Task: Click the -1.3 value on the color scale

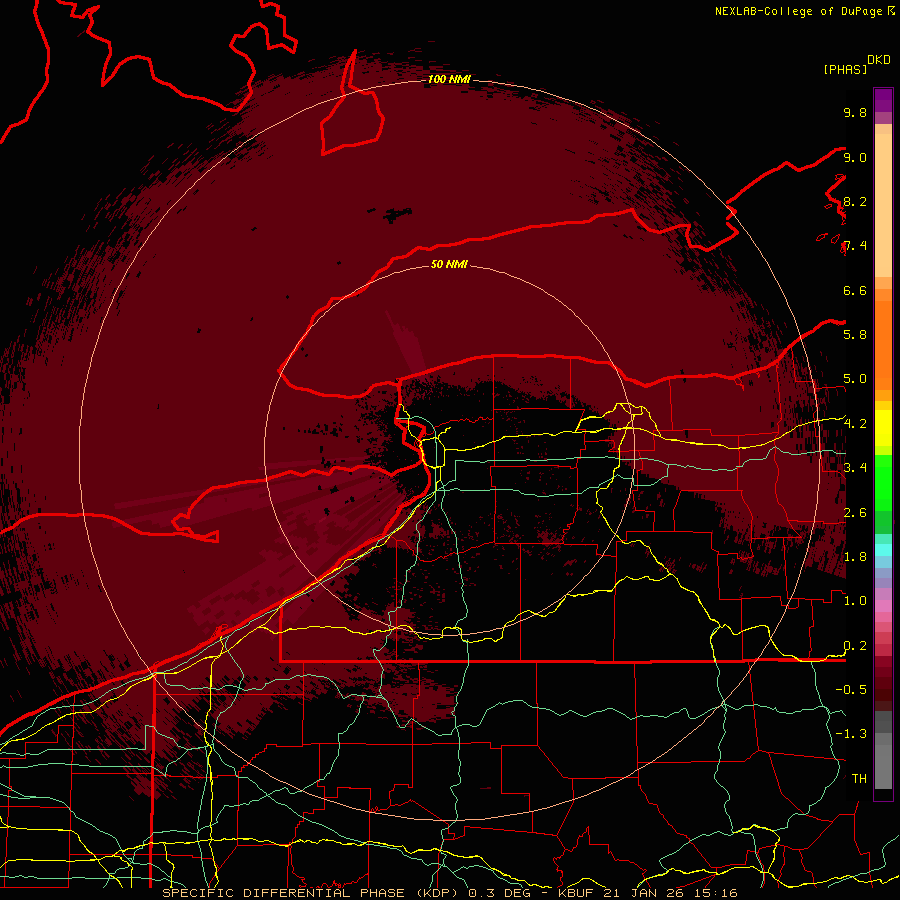Action: (x=851, y=734)
